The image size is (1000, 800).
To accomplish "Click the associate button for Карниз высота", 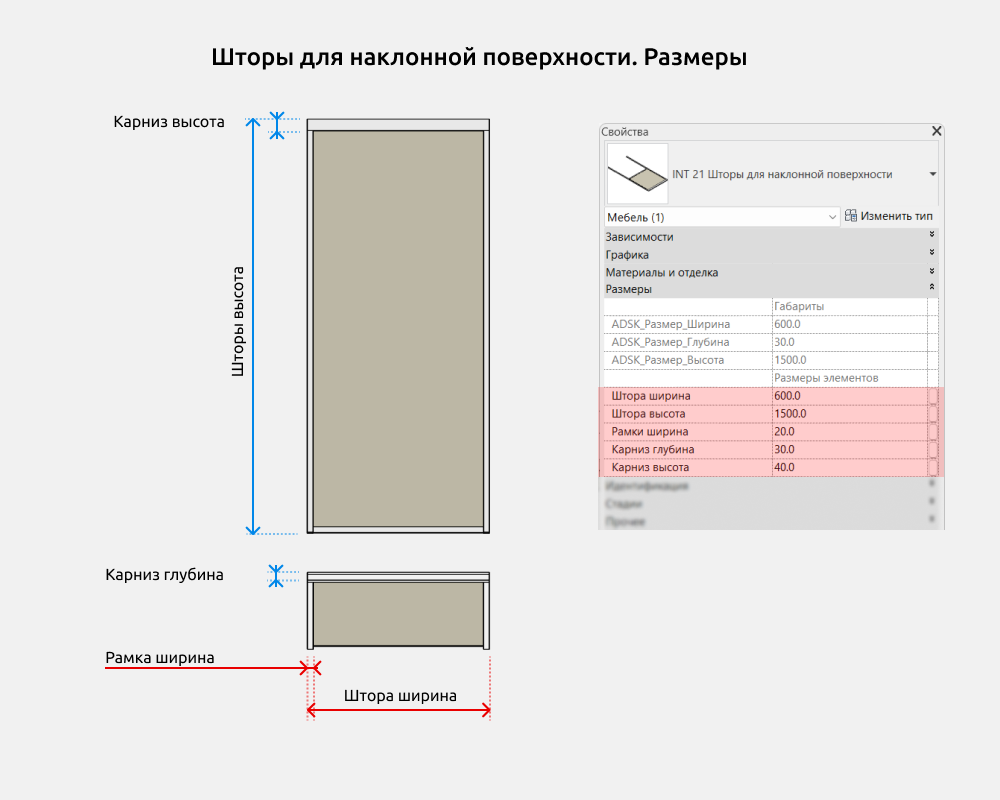I will (933, 467).
